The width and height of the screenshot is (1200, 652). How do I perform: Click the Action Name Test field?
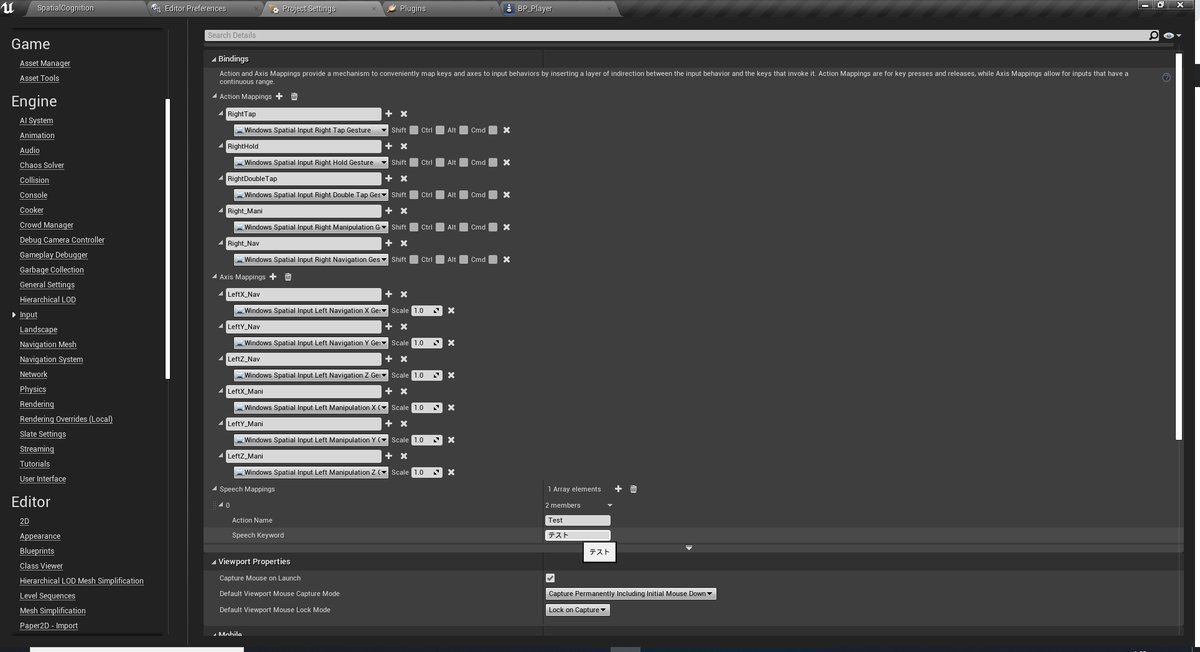[x=577, y=520]
